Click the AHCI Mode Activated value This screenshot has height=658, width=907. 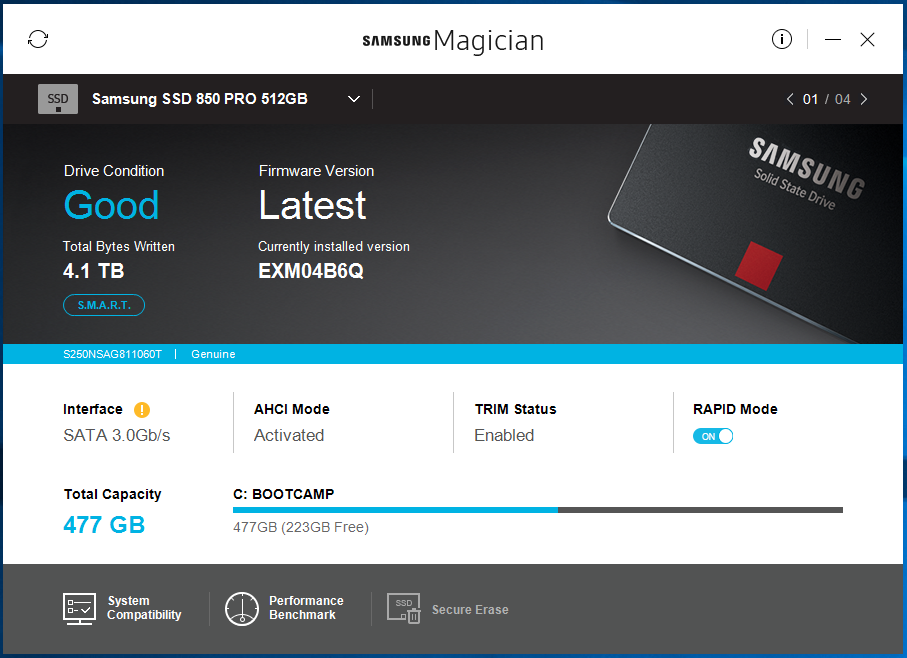click(x=289, y=435)
